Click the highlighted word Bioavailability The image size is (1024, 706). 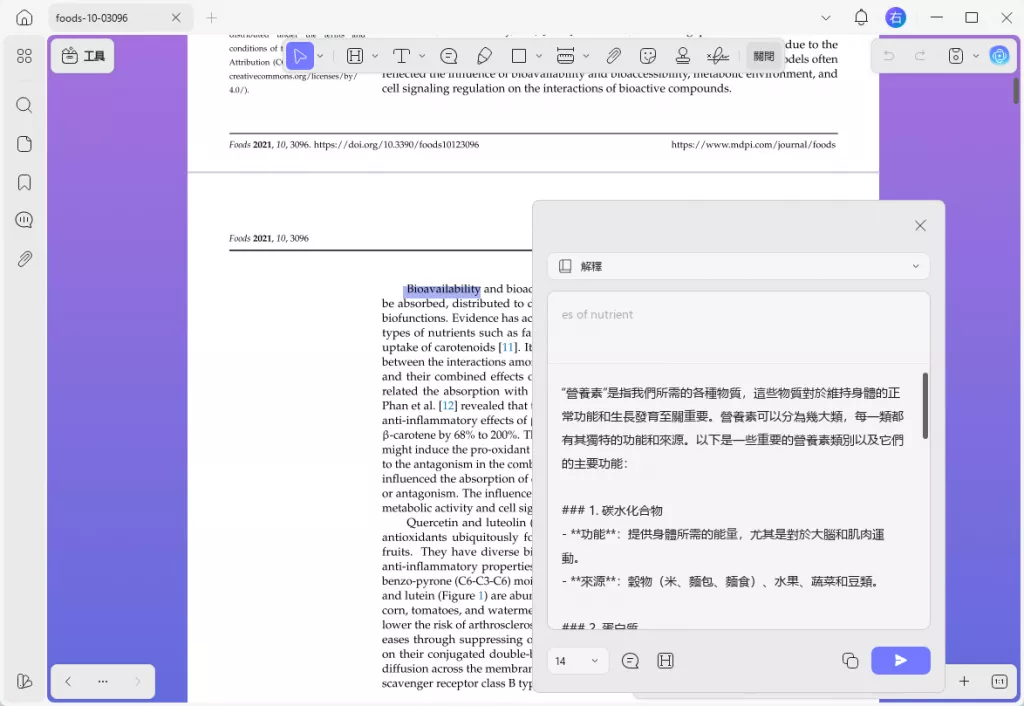[x=443, y=289]
